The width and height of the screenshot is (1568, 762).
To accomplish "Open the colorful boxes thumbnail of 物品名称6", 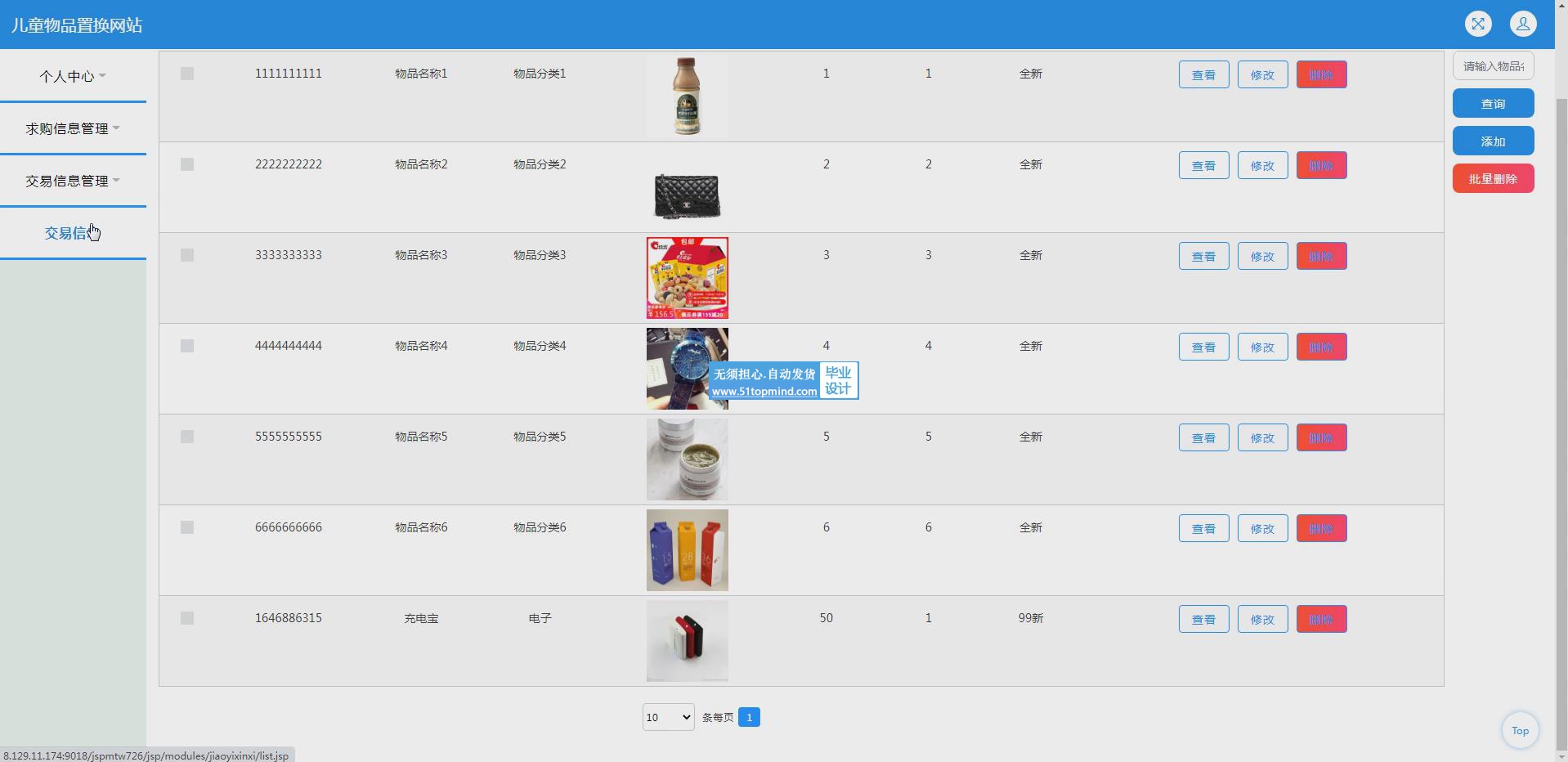I will [687, 550].
